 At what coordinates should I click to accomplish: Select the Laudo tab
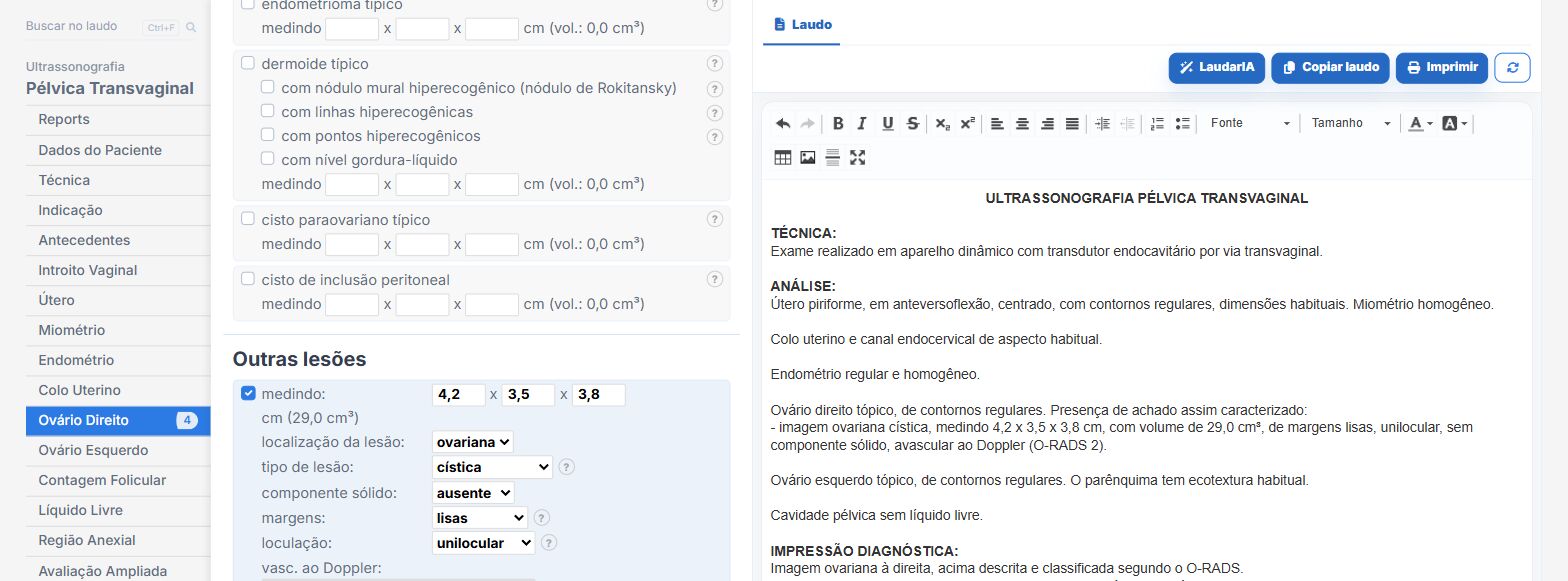click(802, 24)
